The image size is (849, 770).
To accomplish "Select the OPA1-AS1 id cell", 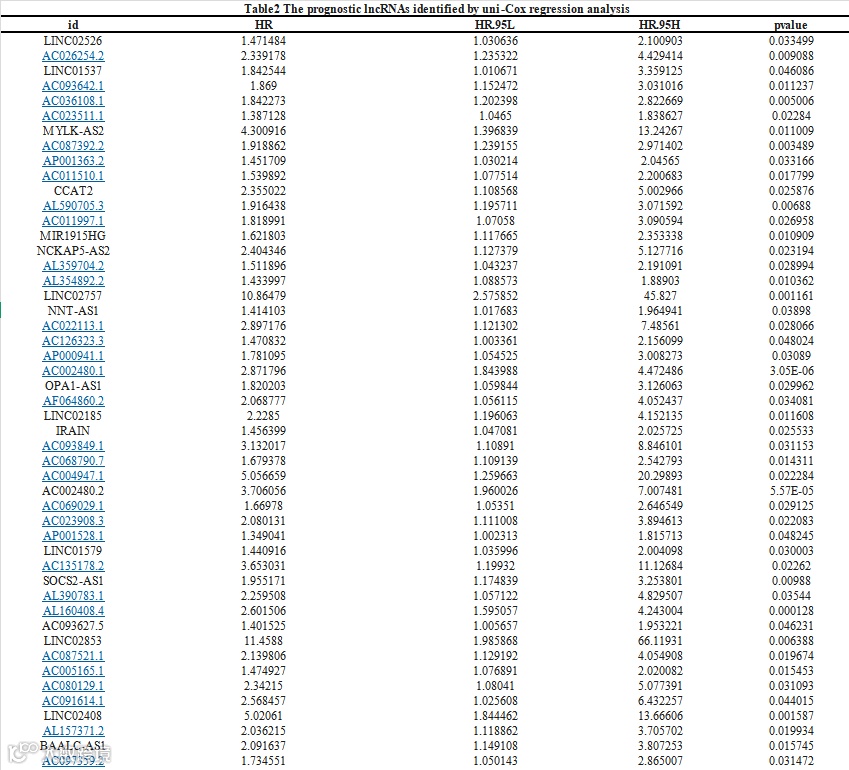I will click(x=73, y=386).
